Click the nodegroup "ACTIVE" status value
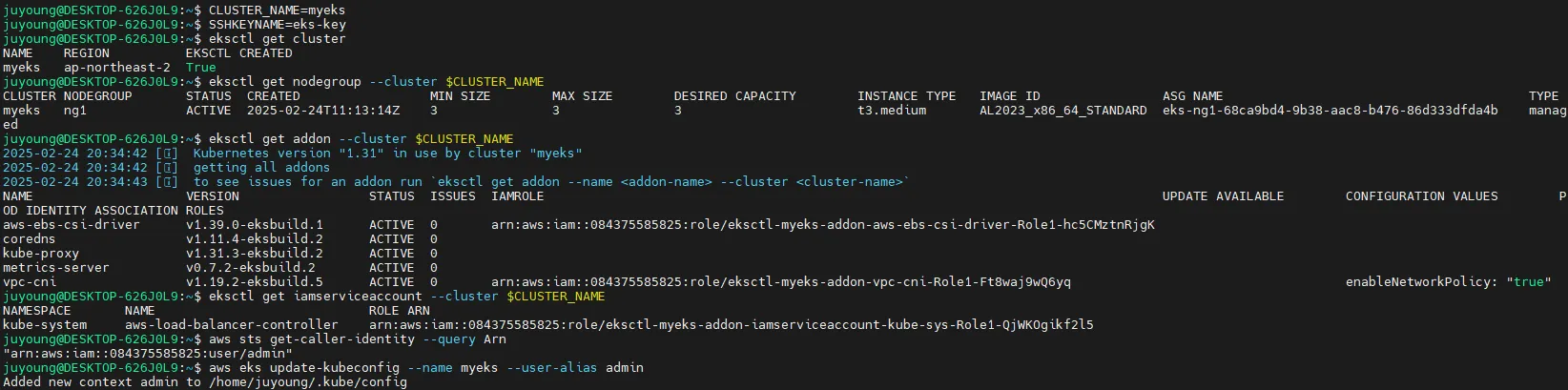The image size is (1568, 390). pos(209,111)
